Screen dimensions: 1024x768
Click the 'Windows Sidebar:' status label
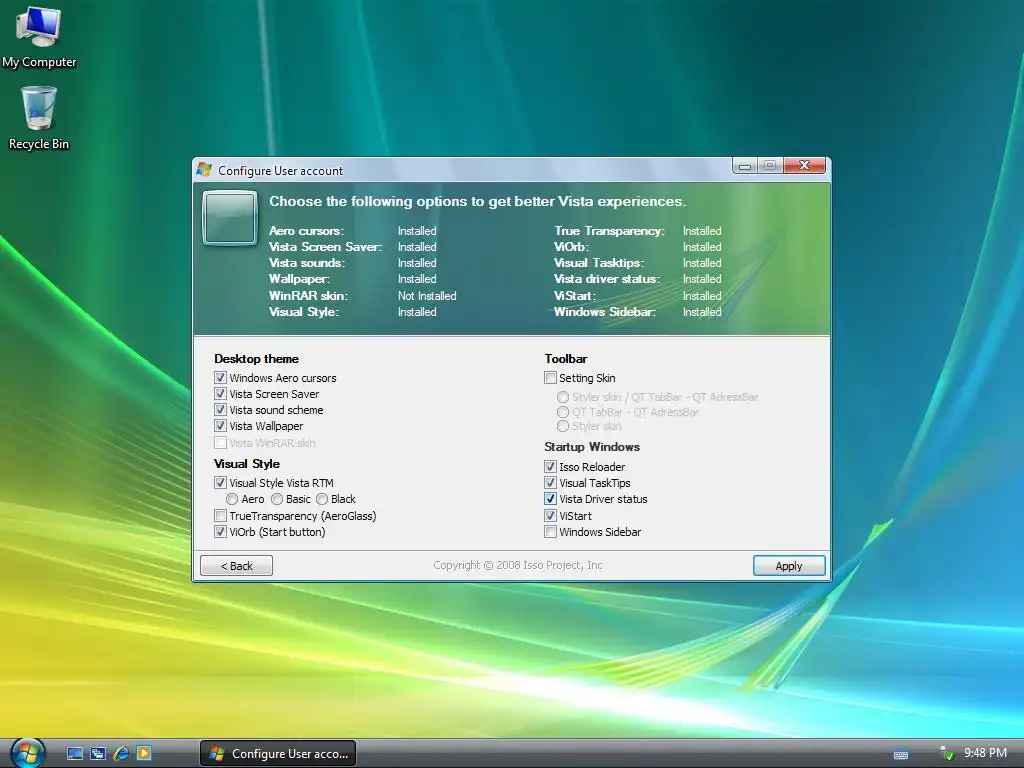tap(605, 312)
